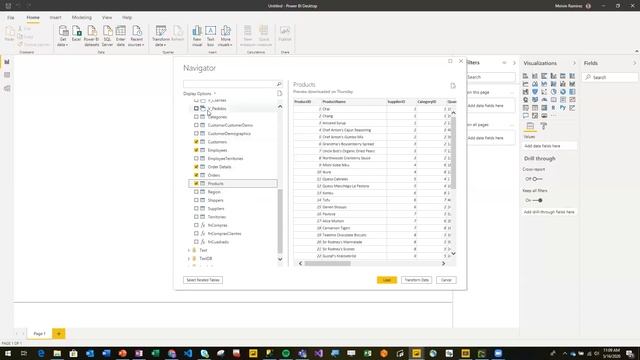
Task: Check the Territories table checkbox
Action: click(x=196, y=217)
